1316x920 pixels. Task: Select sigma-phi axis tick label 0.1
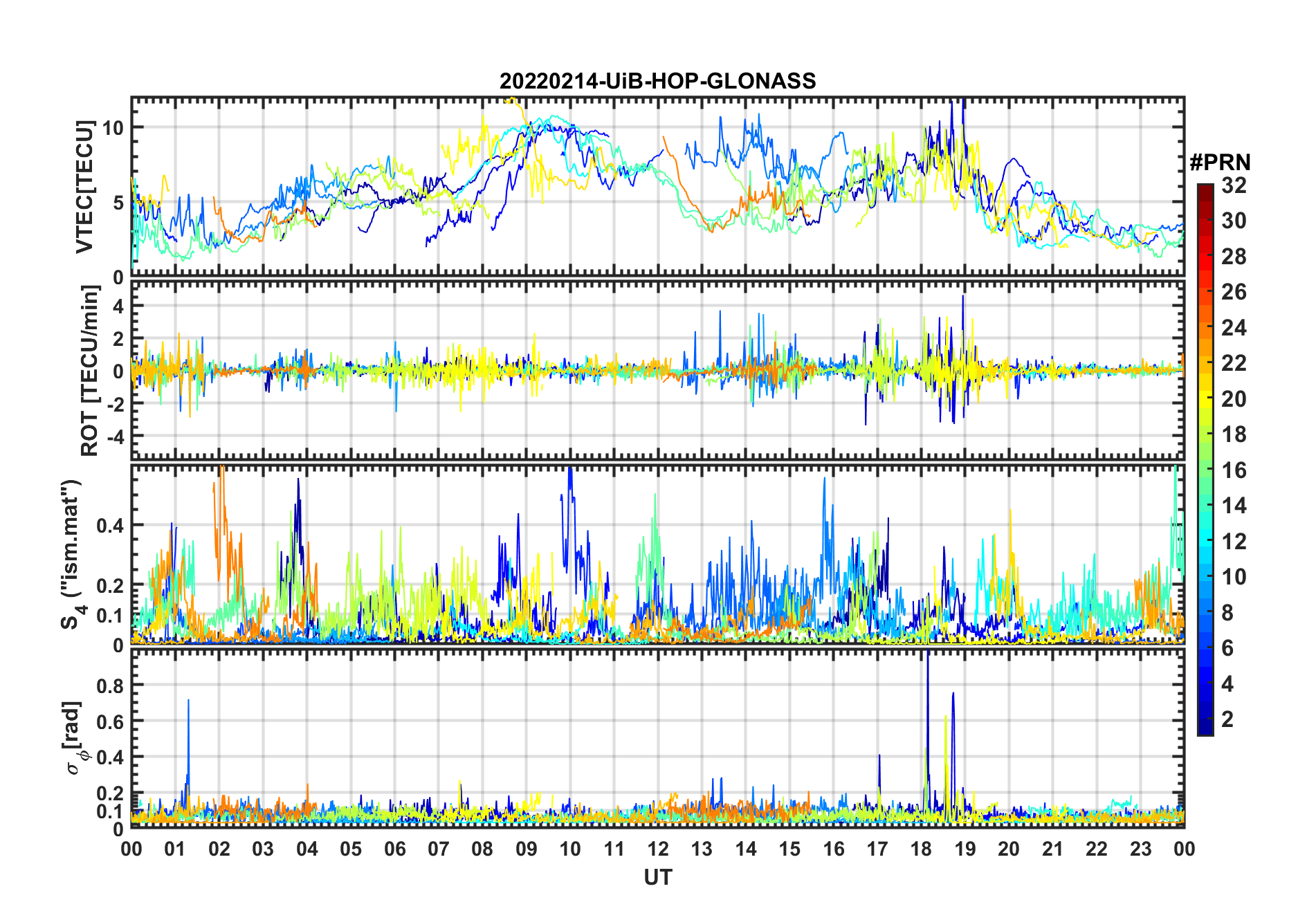(110, 811)
